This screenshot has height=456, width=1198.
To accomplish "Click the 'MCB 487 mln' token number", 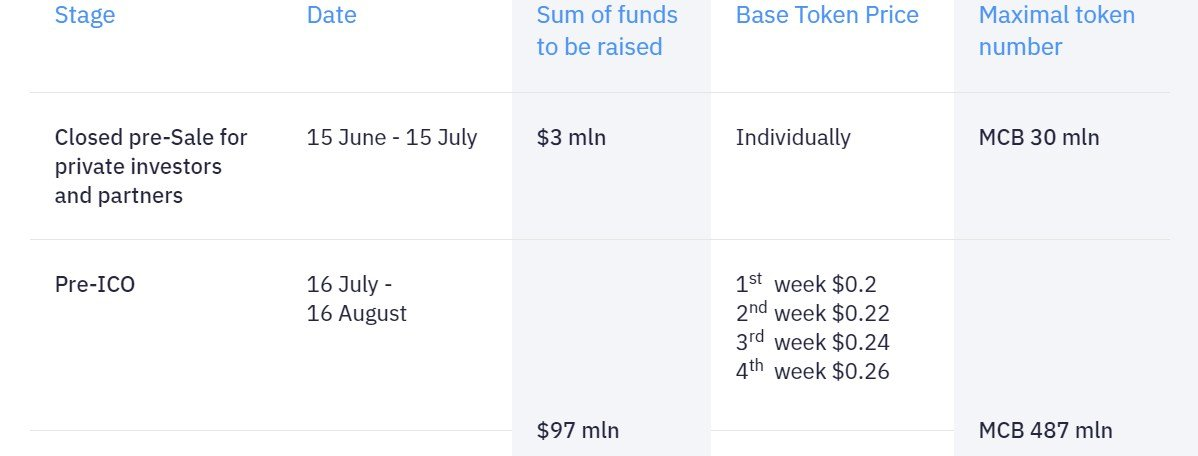I will (1045, 431).
